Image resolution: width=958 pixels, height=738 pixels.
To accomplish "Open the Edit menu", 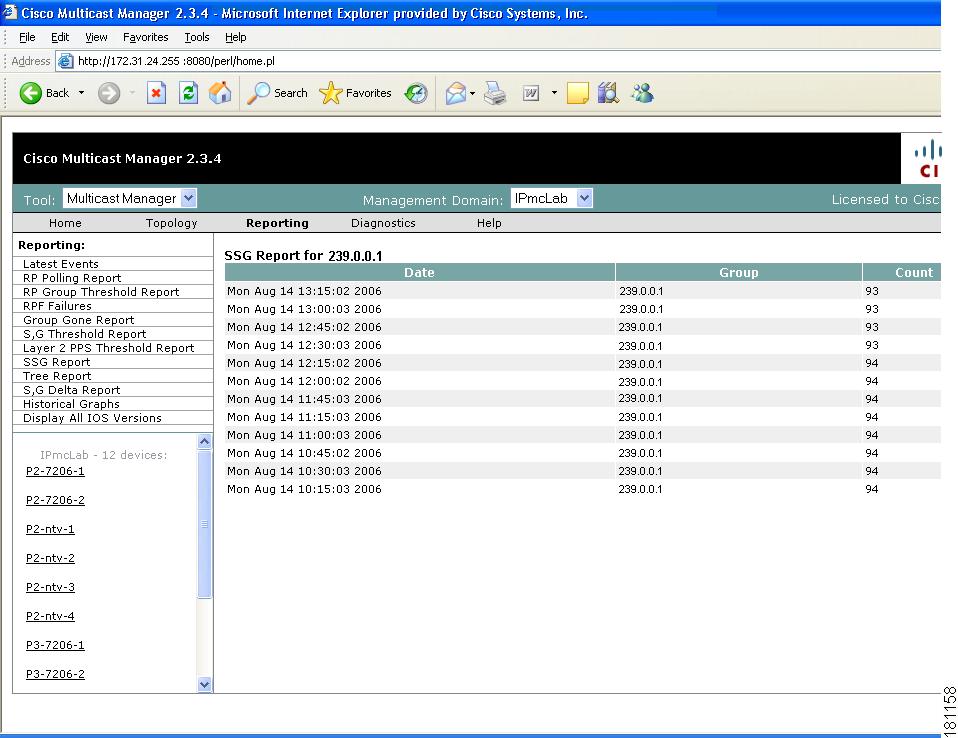I will coord(60,37).
